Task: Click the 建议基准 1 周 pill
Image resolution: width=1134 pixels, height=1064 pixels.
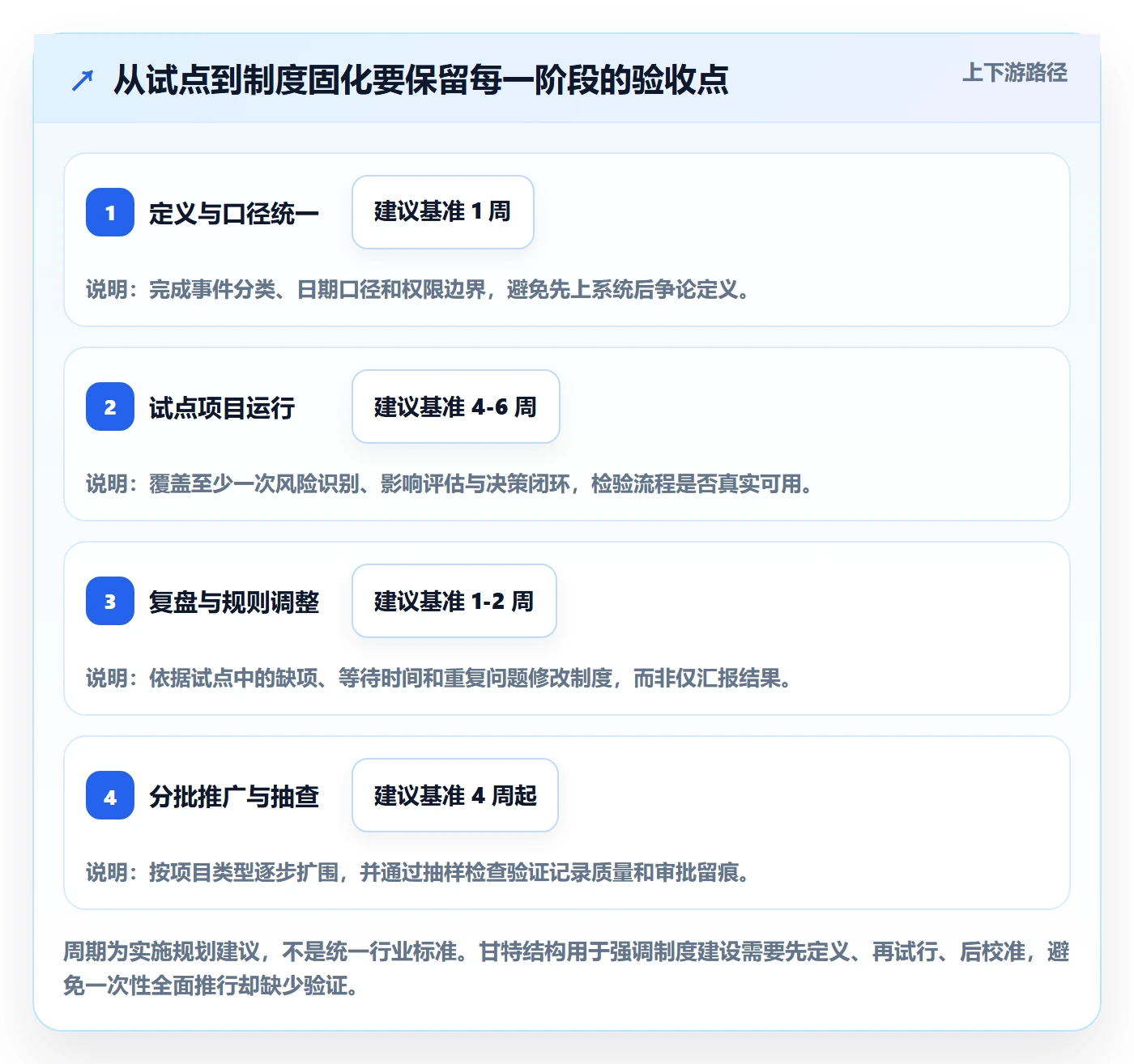Action: tap(443, 212)
